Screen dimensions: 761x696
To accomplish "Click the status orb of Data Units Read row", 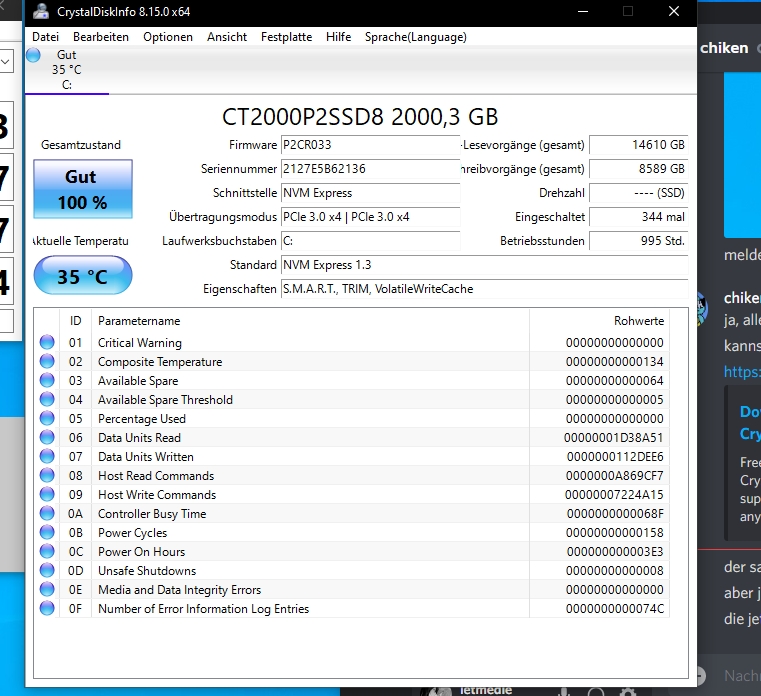I will coord(47,437).
